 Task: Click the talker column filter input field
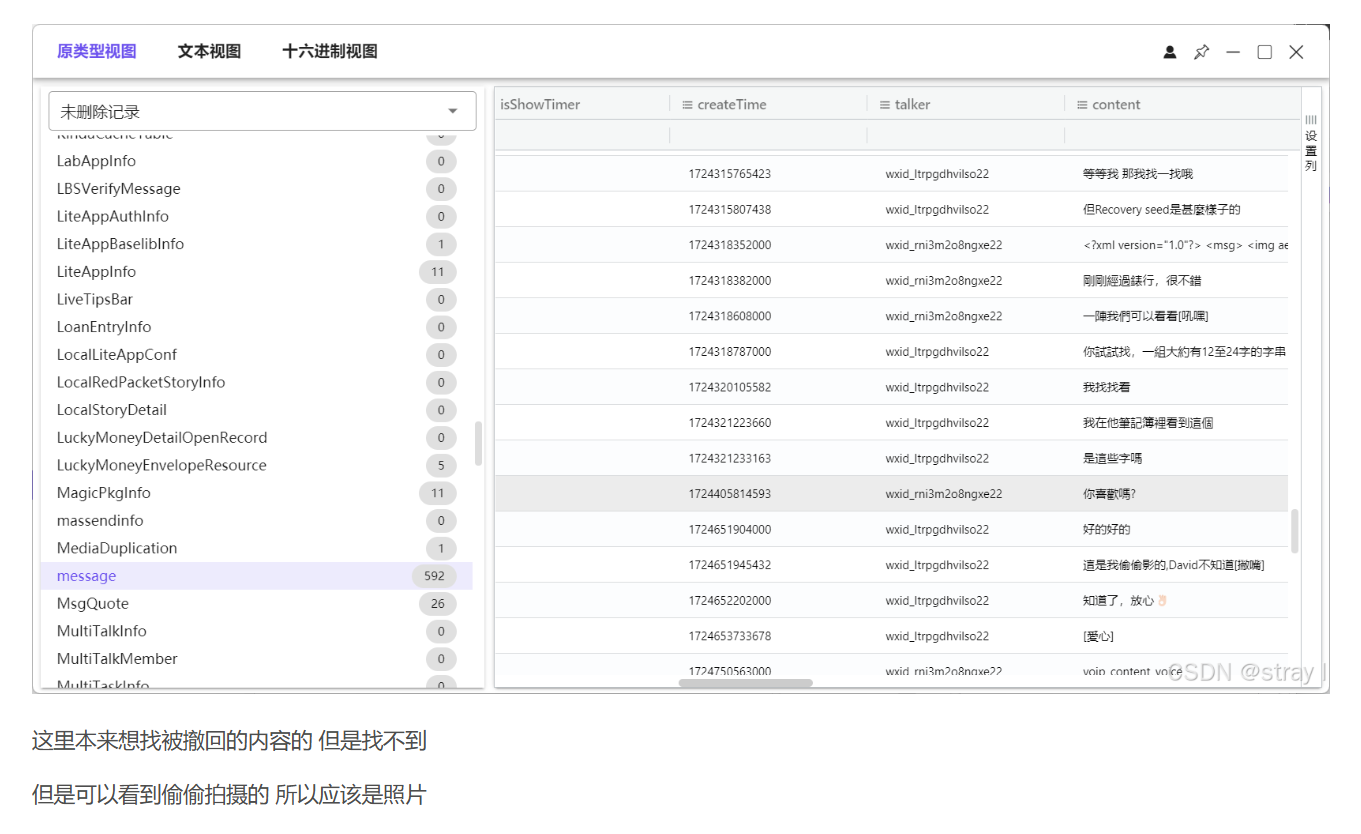[x=966, y=134]
